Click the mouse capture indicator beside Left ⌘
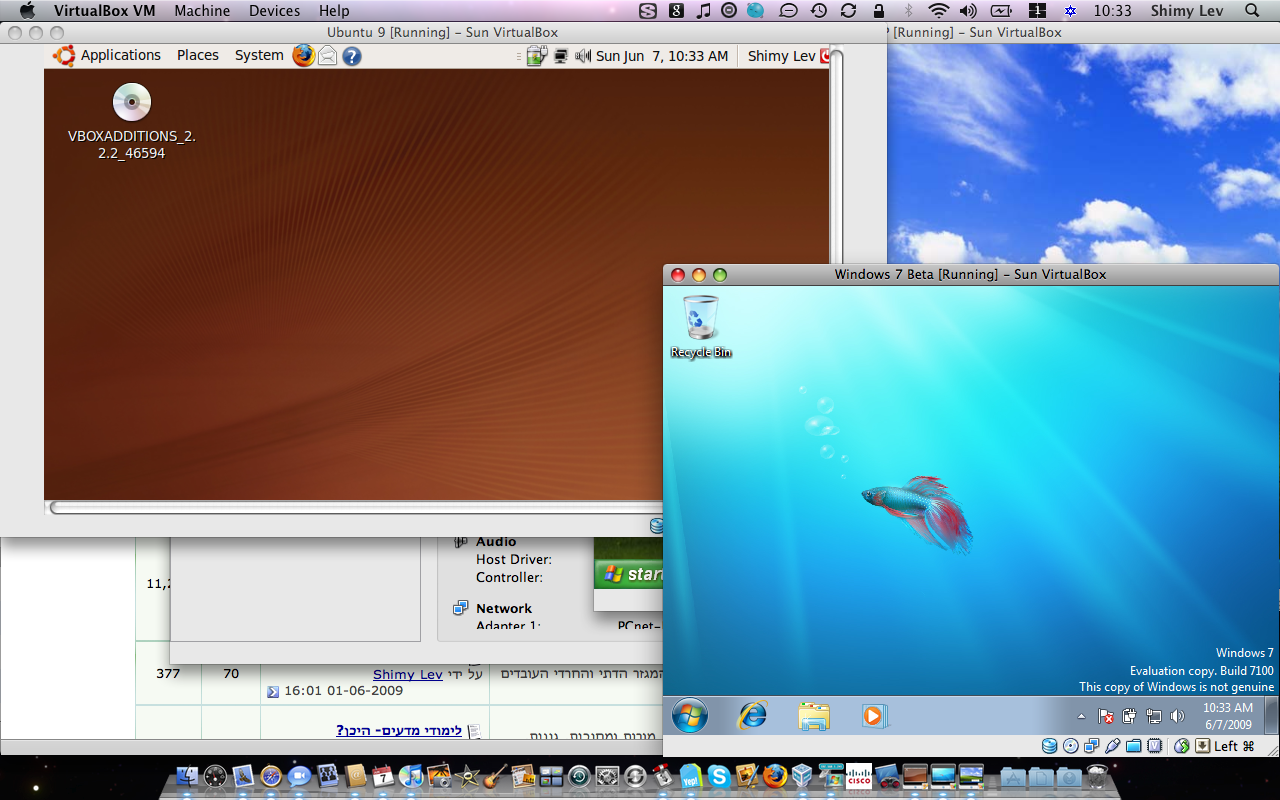This screenshot has width=1280, height=800. [1203, 746]
